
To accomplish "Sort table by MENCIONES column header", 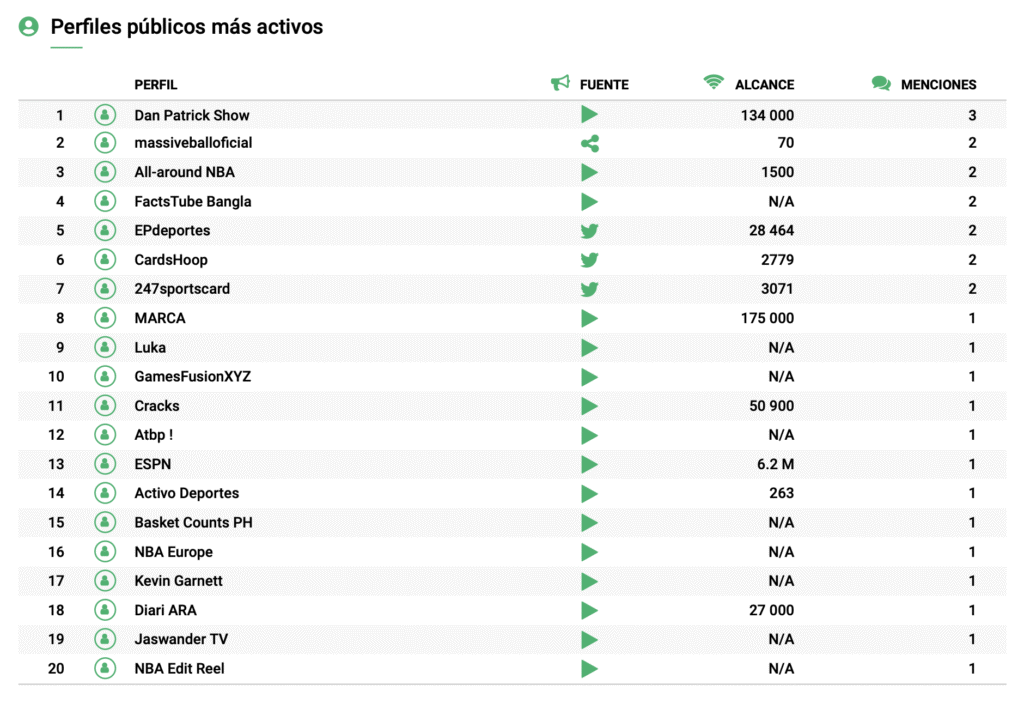I will tap(938, 85).
